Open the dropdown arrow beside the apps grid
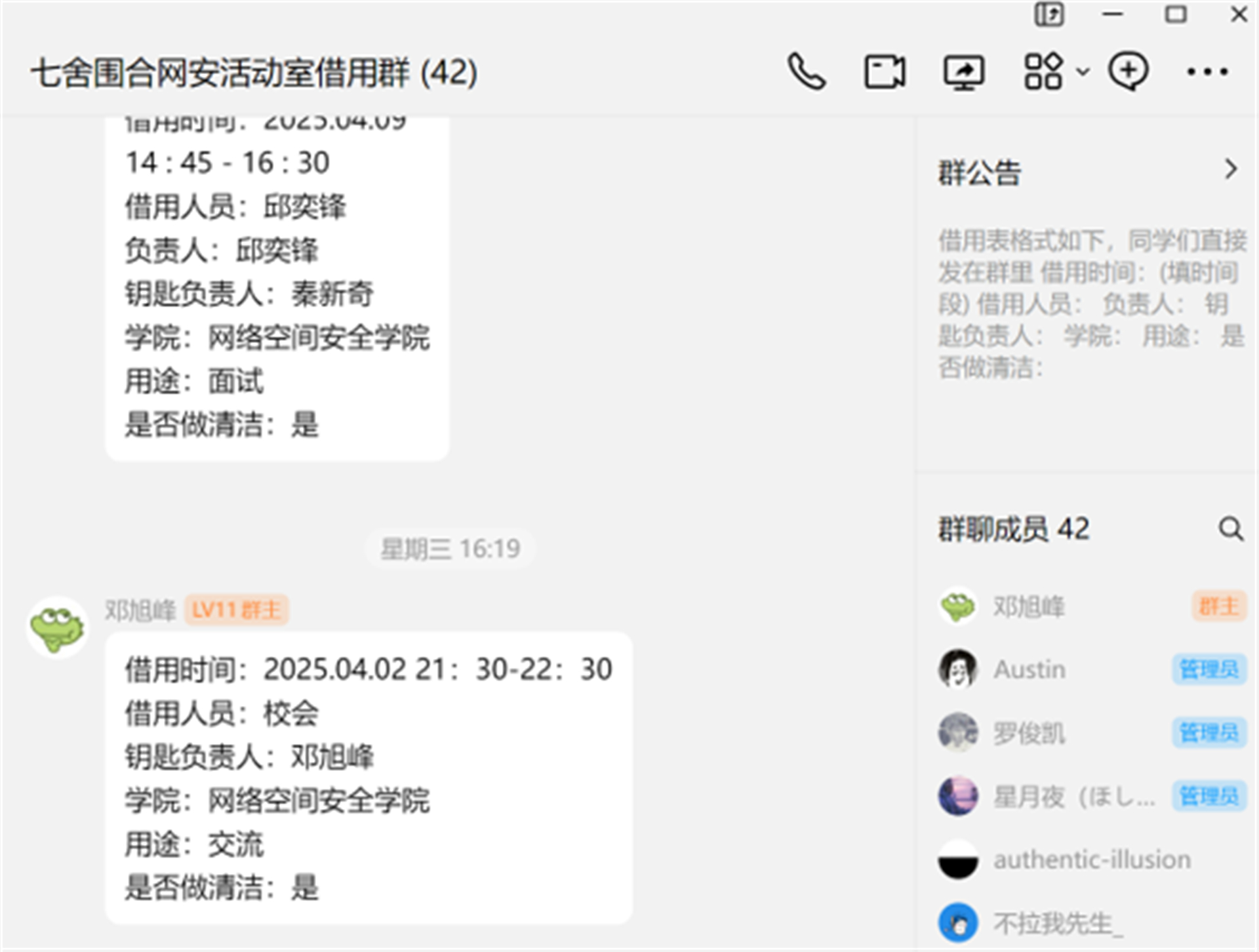This screenshot has width=1259, height=952. (1082, 73)
